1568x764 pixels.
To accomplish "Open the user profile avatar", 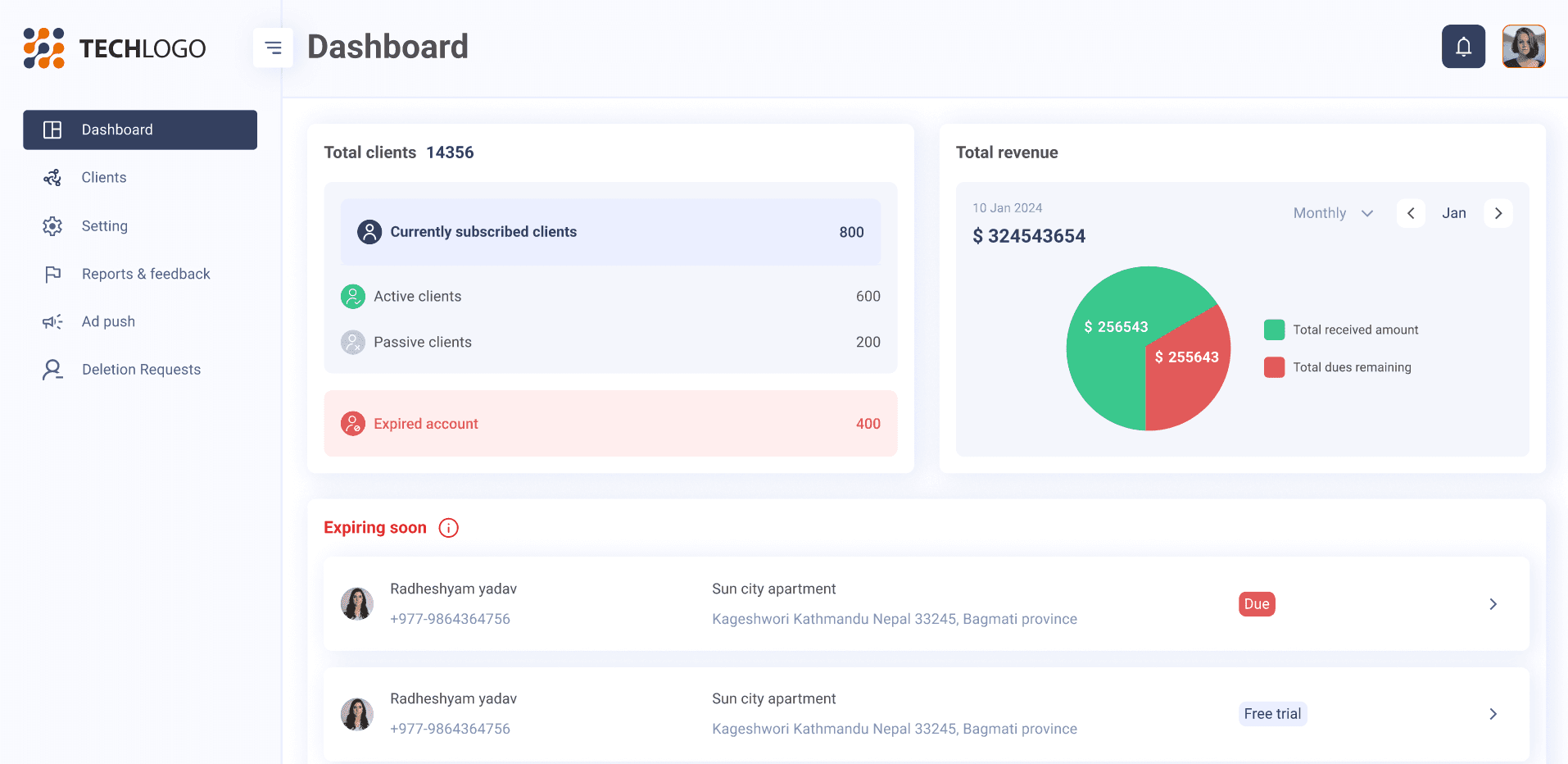I will pos(1523,47).
